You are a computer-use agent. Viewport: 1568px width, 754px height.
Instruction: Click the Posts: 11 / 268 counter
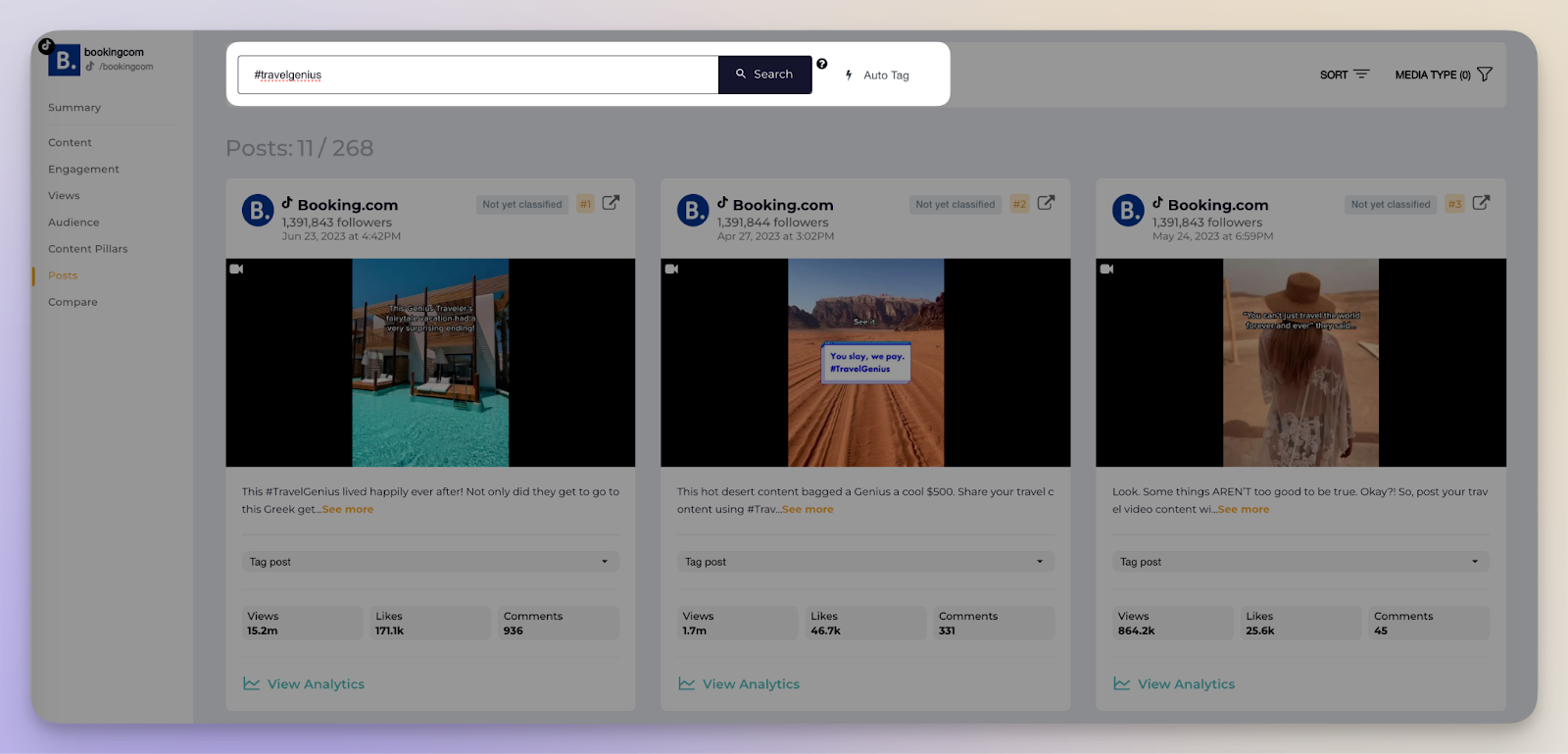[x=300, y=148]
